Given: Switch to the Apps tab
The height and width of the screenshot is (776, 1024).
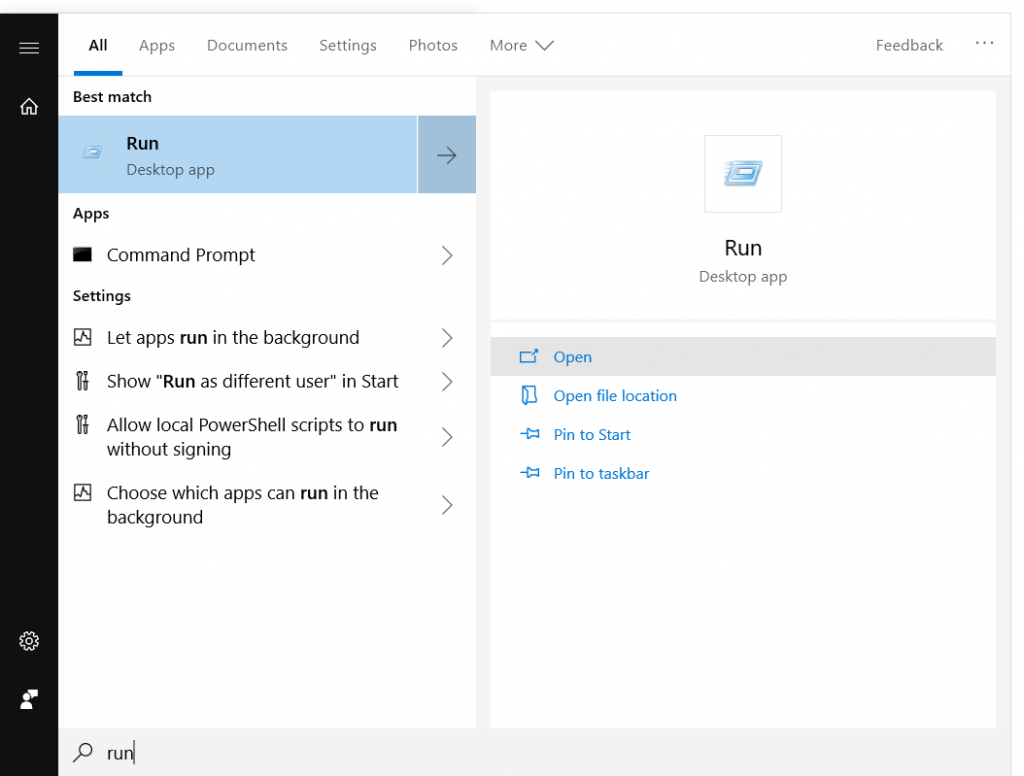Looking at the screenshot, I should coord(157,45).
